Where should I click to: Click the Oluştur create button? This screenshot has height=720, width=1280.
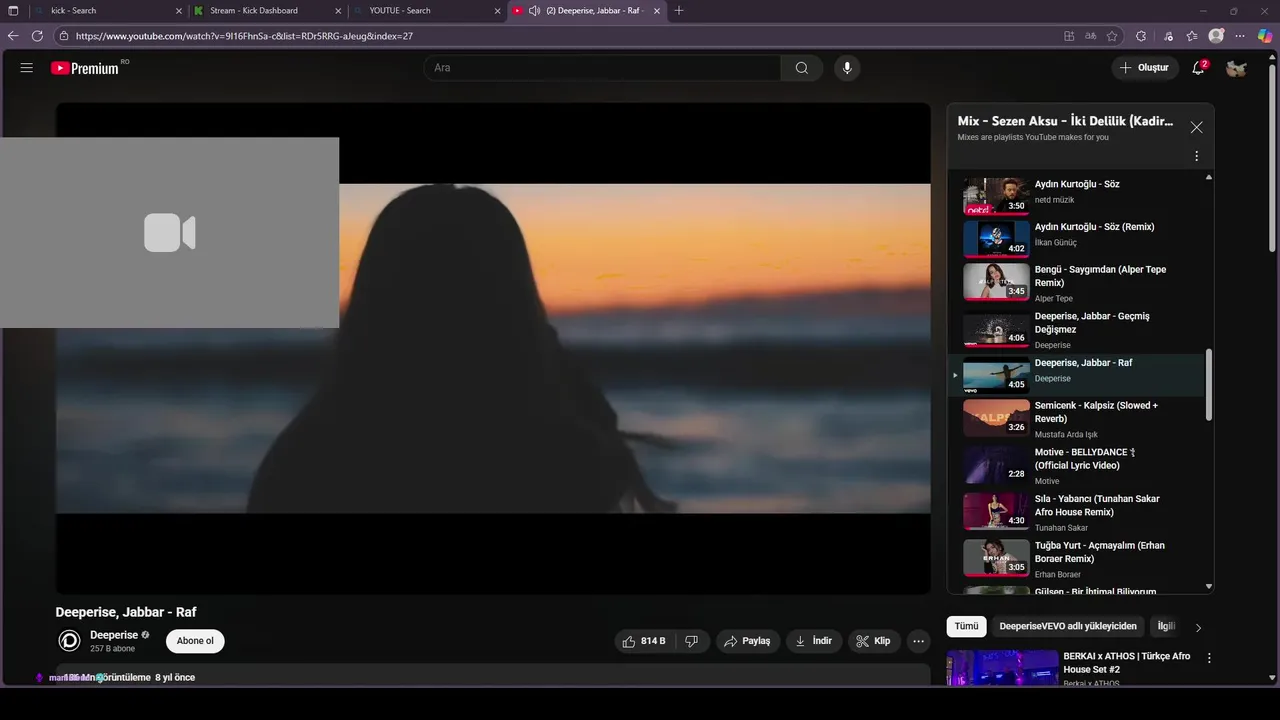(x=1144, y=68)
